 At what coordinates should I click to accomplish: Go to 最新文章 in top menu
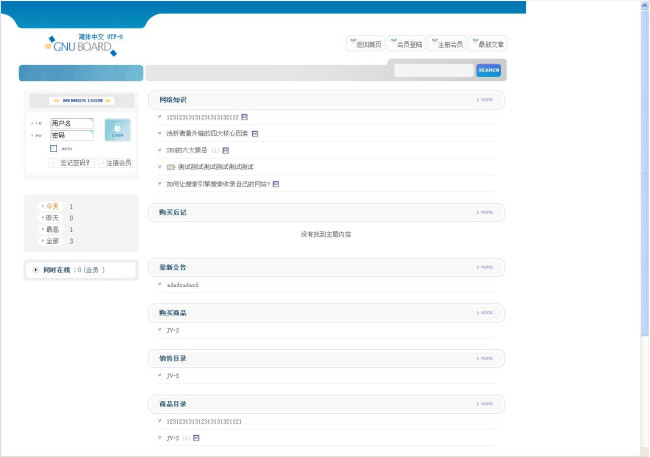click(x=487, y=44)
